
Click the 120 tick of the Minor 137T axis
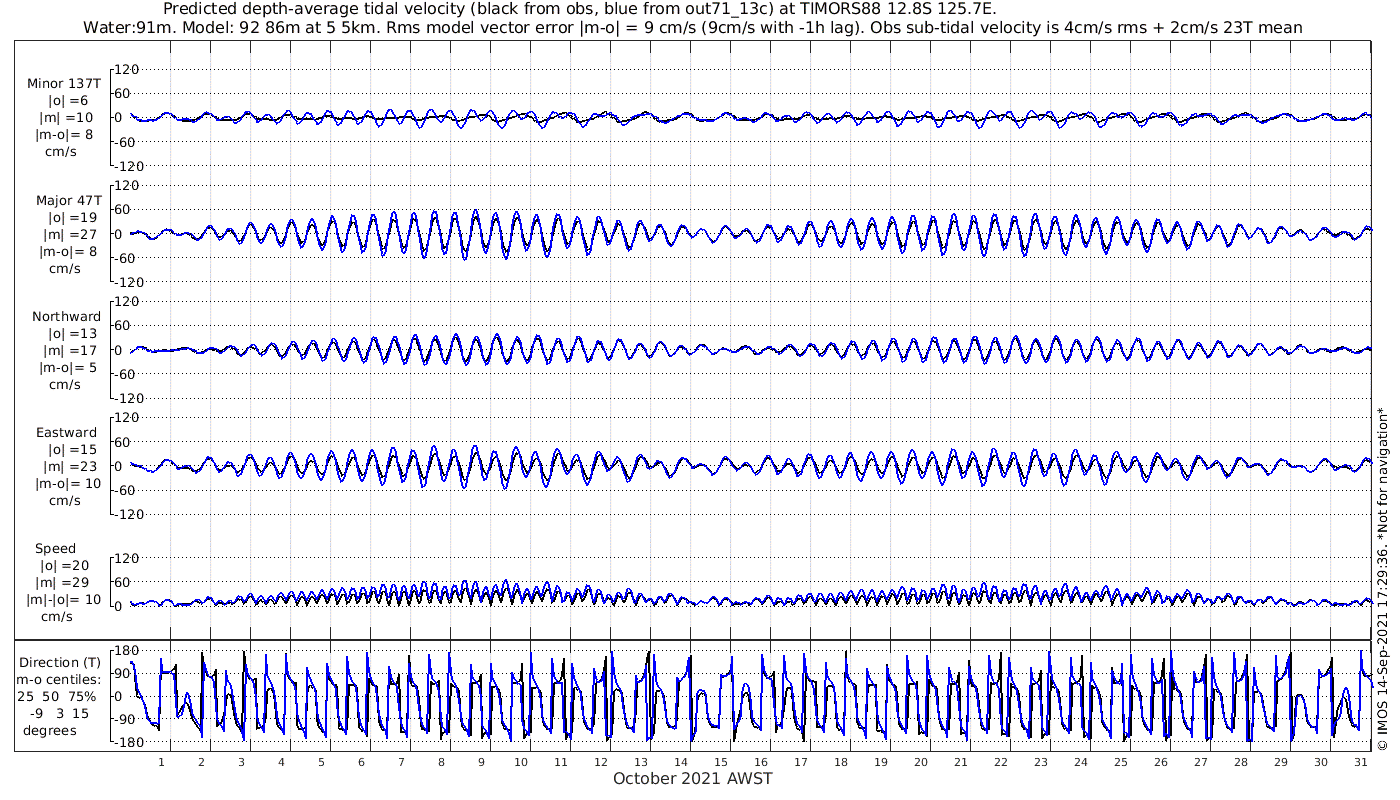point(127,69)
